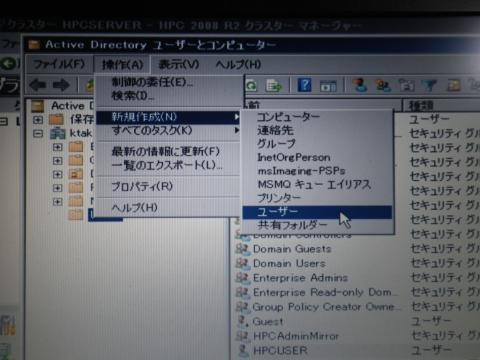The image size is (480, 360).
Task: Click the green back button in HPC window
Action: [8, 63]
